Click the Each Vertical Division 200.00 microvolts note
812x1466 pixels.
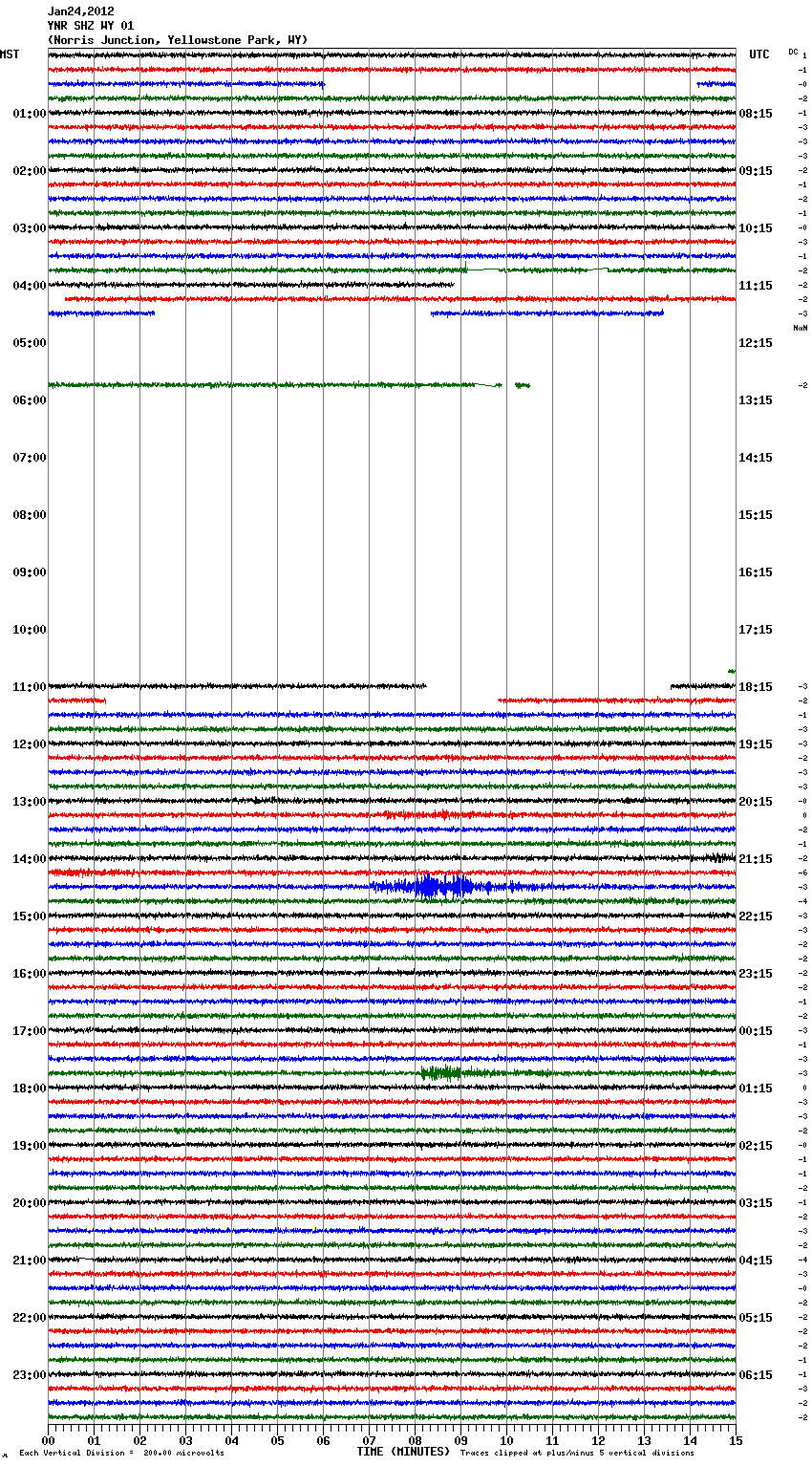pos(121,1454)
